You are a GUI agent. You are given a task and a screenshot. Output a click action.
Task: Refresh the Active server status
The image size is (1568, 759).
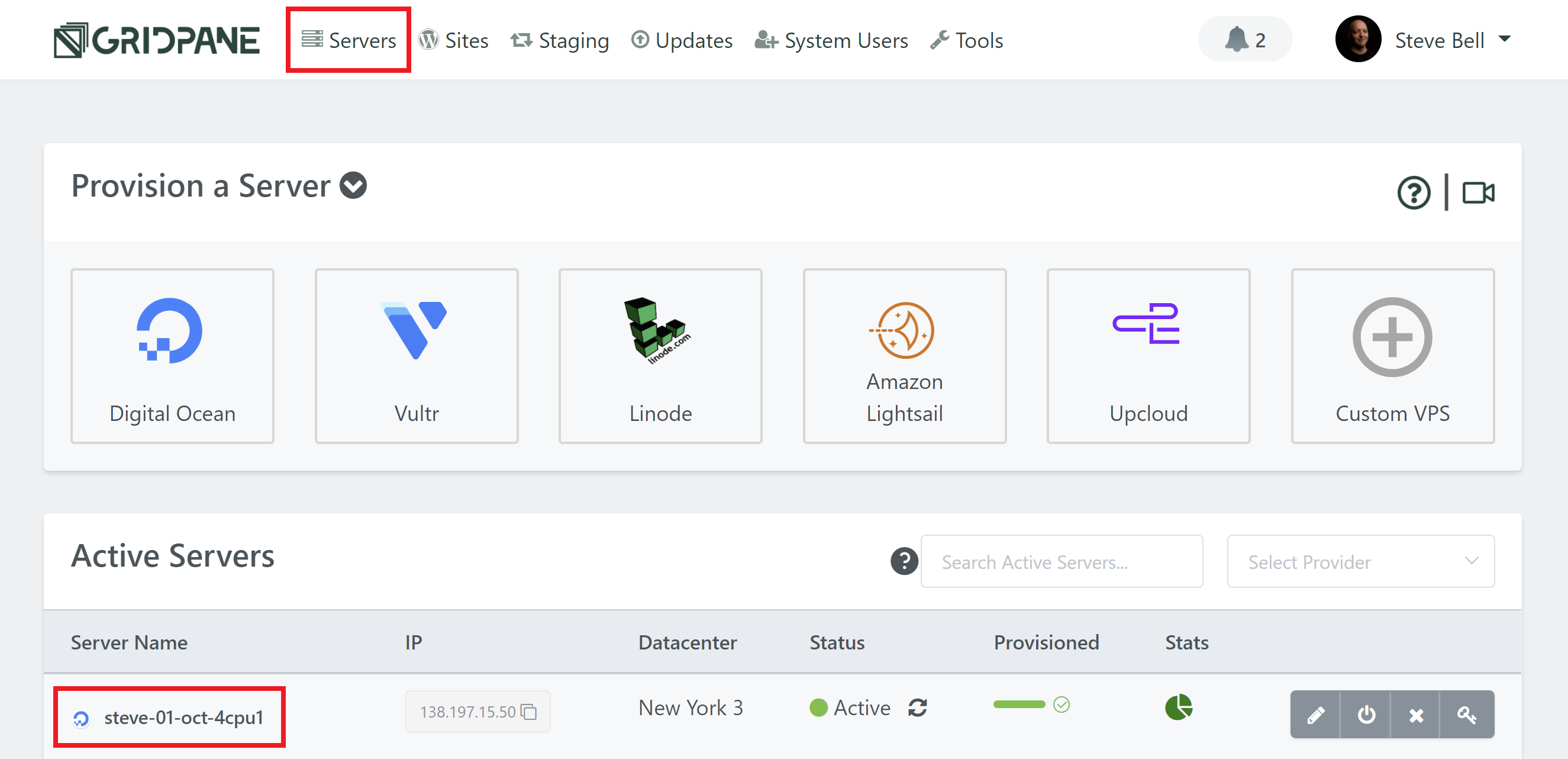point(917,708)
